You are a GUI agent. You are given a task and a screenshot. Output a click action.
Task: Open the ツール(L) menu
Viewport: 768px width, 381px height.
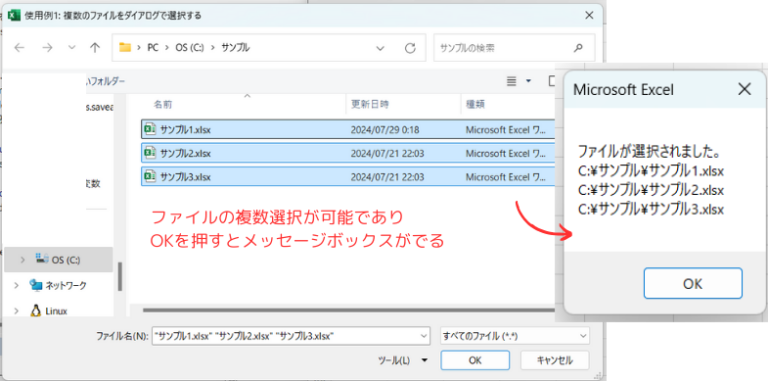click(x=402, y=360)
